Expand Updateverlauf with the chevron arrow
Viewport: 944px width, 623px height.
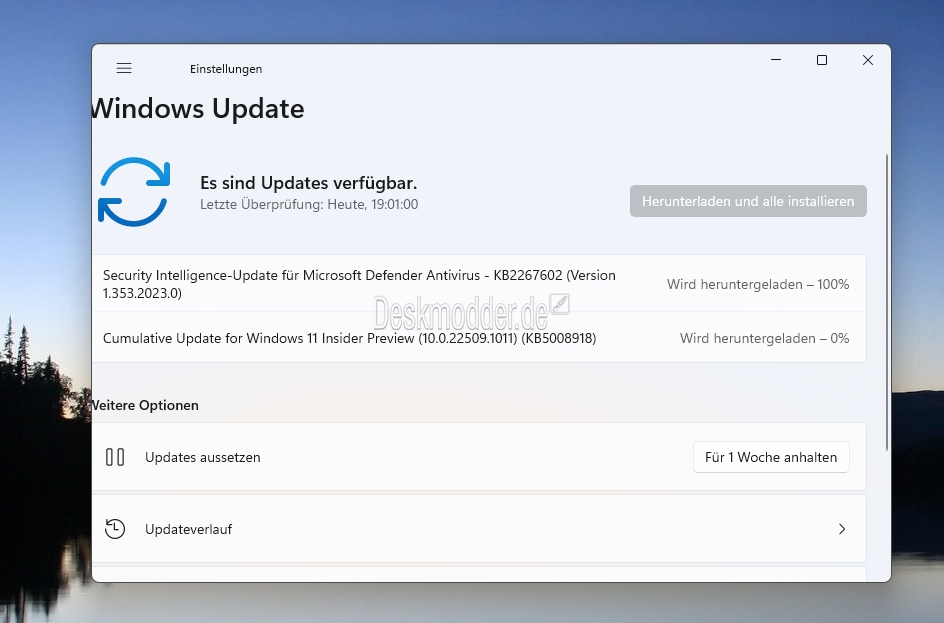[842, 529]
